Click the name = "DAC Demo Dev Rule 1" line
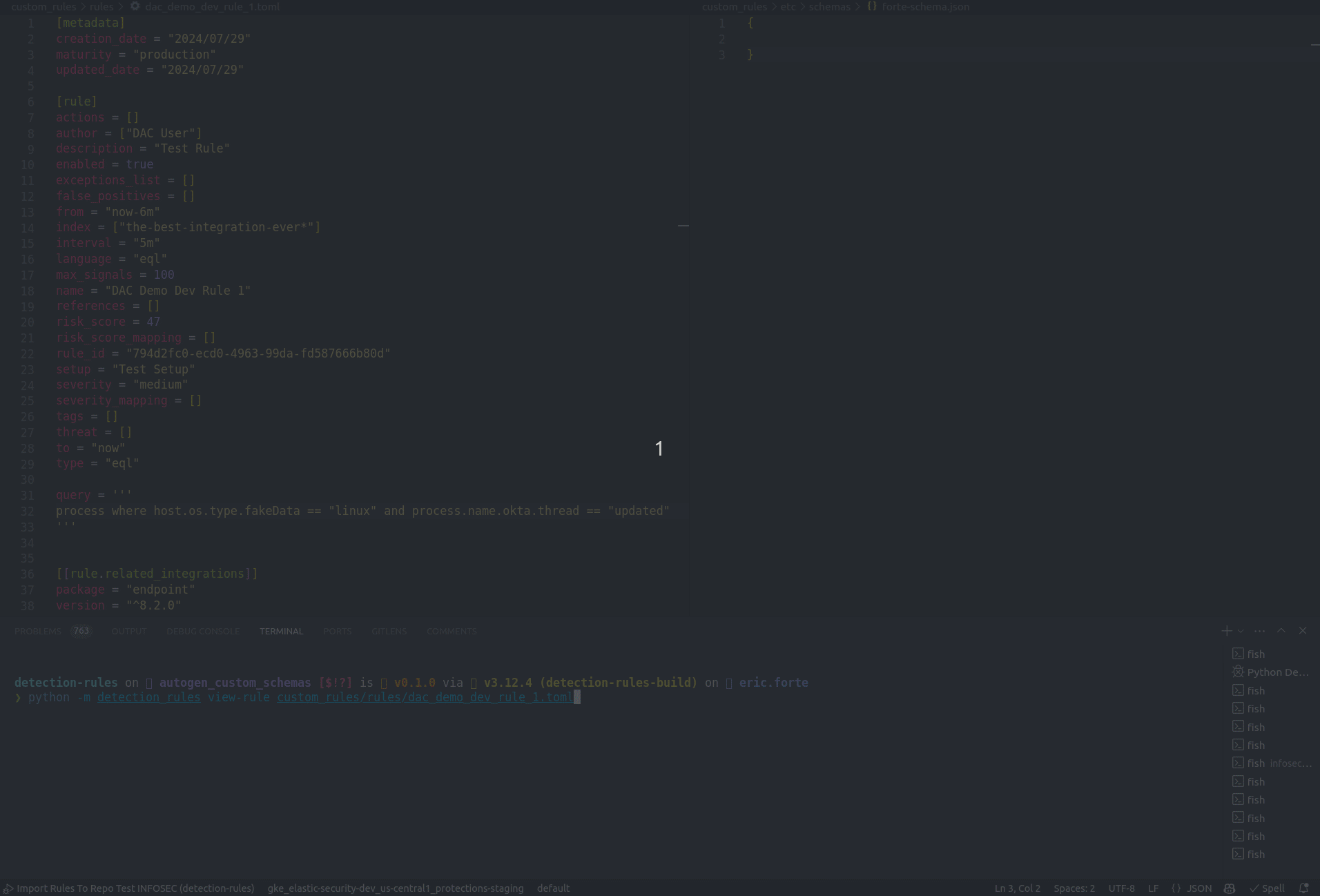This screenshot has height=896, width=1320. click(x=153, y=291)
